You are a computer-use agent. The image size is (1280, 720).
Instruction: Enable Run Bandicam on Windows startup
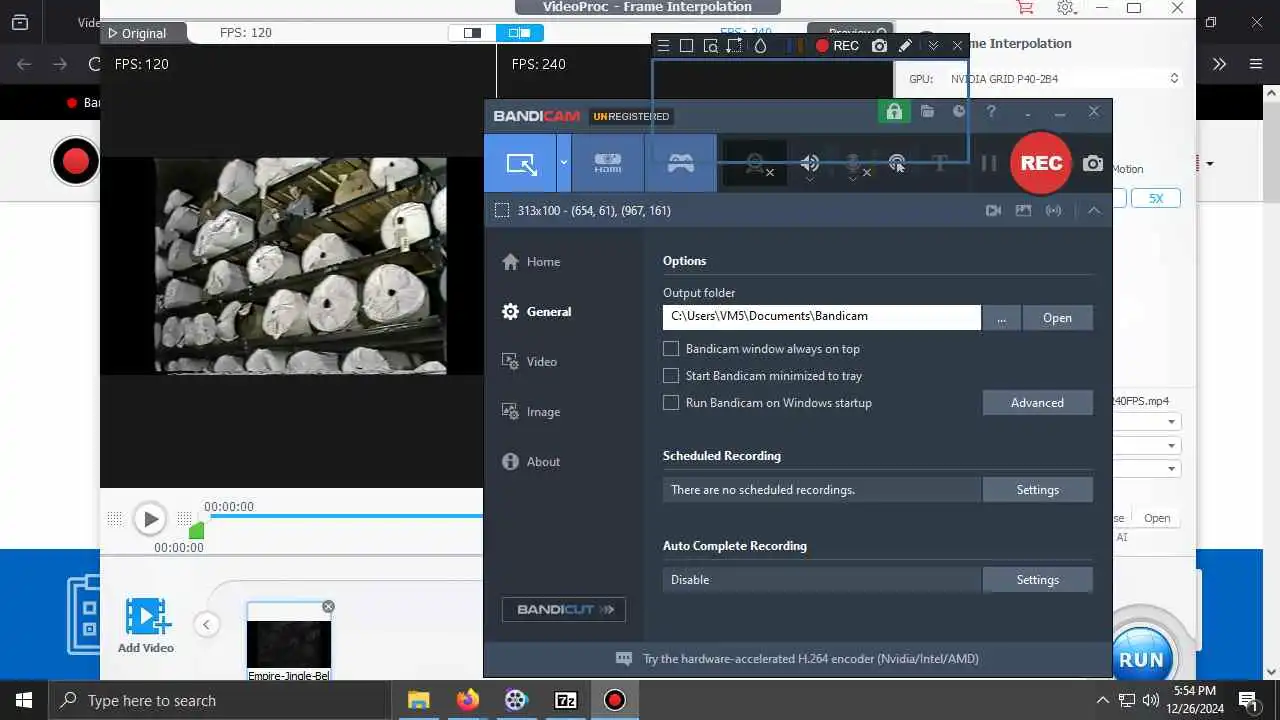pyautogui.click(x=671, y=403)
